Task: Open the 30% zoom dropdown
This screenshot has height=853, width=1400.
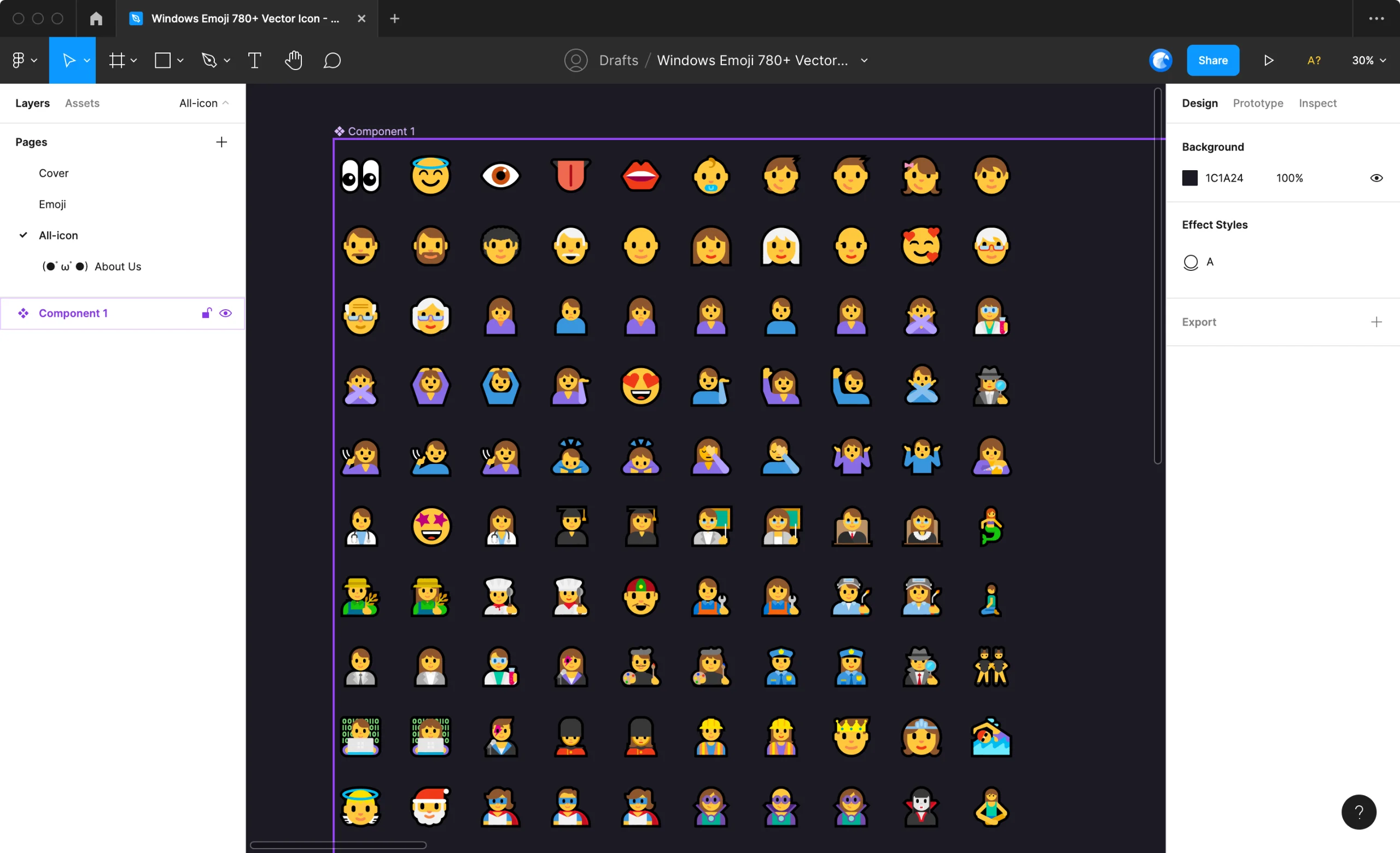Action: click(x=1368, y=60)
